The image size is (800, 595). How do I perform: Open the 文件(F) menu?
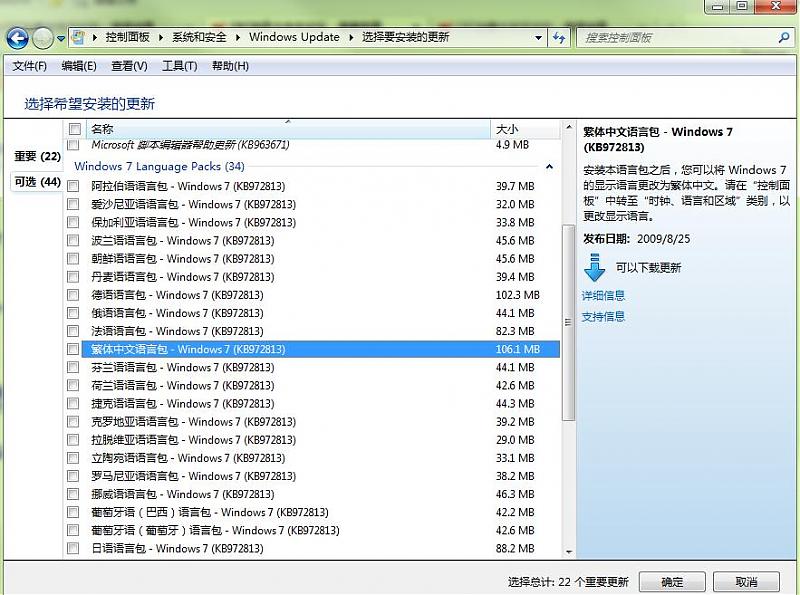click(x=30, y=66)
